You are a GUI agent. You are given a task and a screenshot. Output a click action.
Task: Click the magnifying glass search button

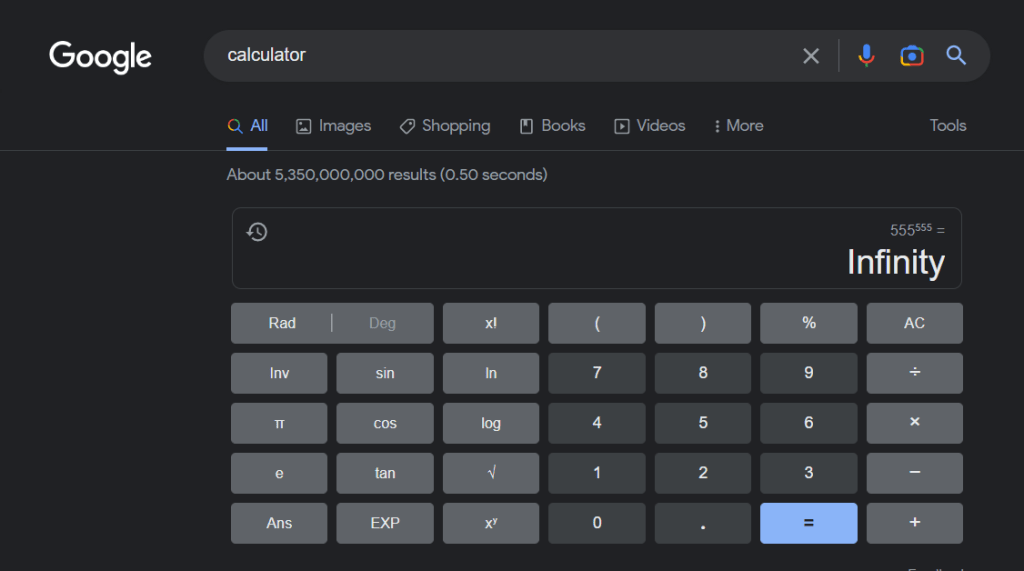pos(956,56)
